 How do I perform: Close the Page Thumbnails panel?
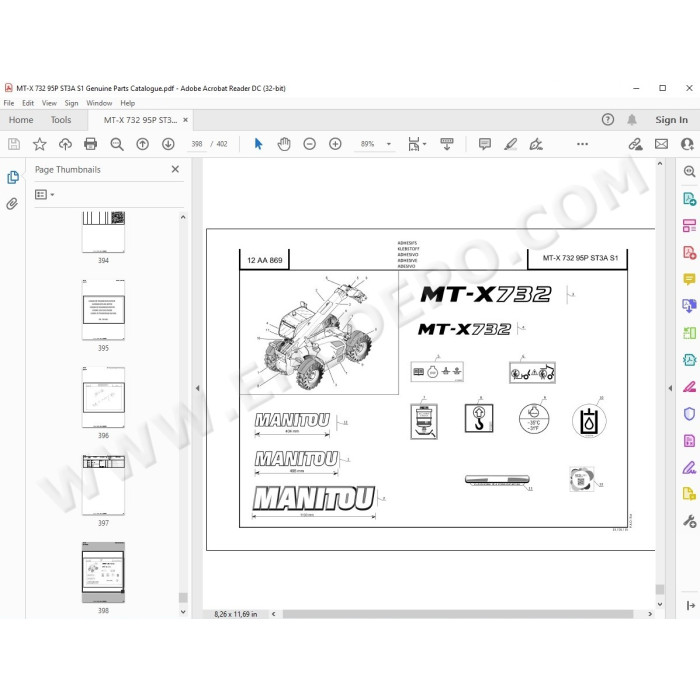pyautogui.click(x=175, y=169)
